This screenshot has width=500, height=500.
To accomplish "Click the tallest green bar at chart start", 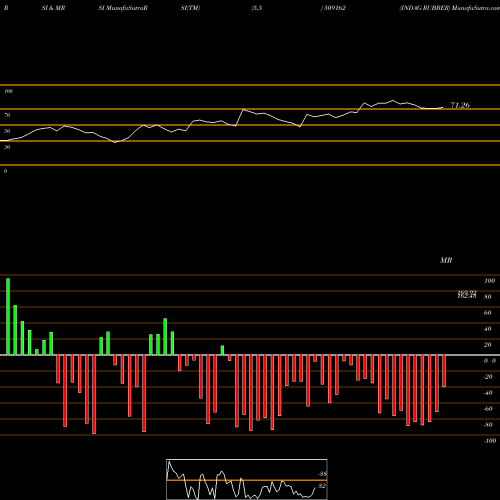I will [8, 316].
